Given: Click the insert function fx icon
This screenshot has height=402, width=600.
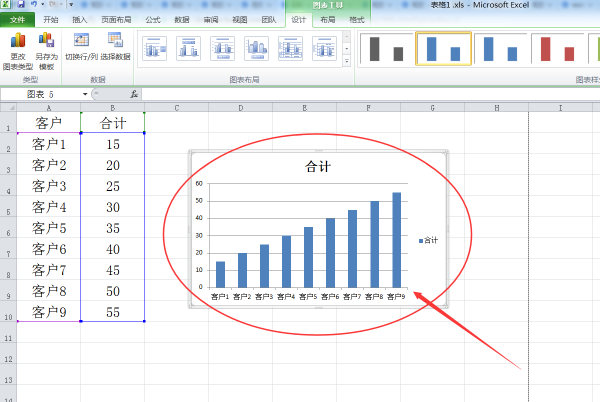Looking at the screenshot, I should point(134,94).
